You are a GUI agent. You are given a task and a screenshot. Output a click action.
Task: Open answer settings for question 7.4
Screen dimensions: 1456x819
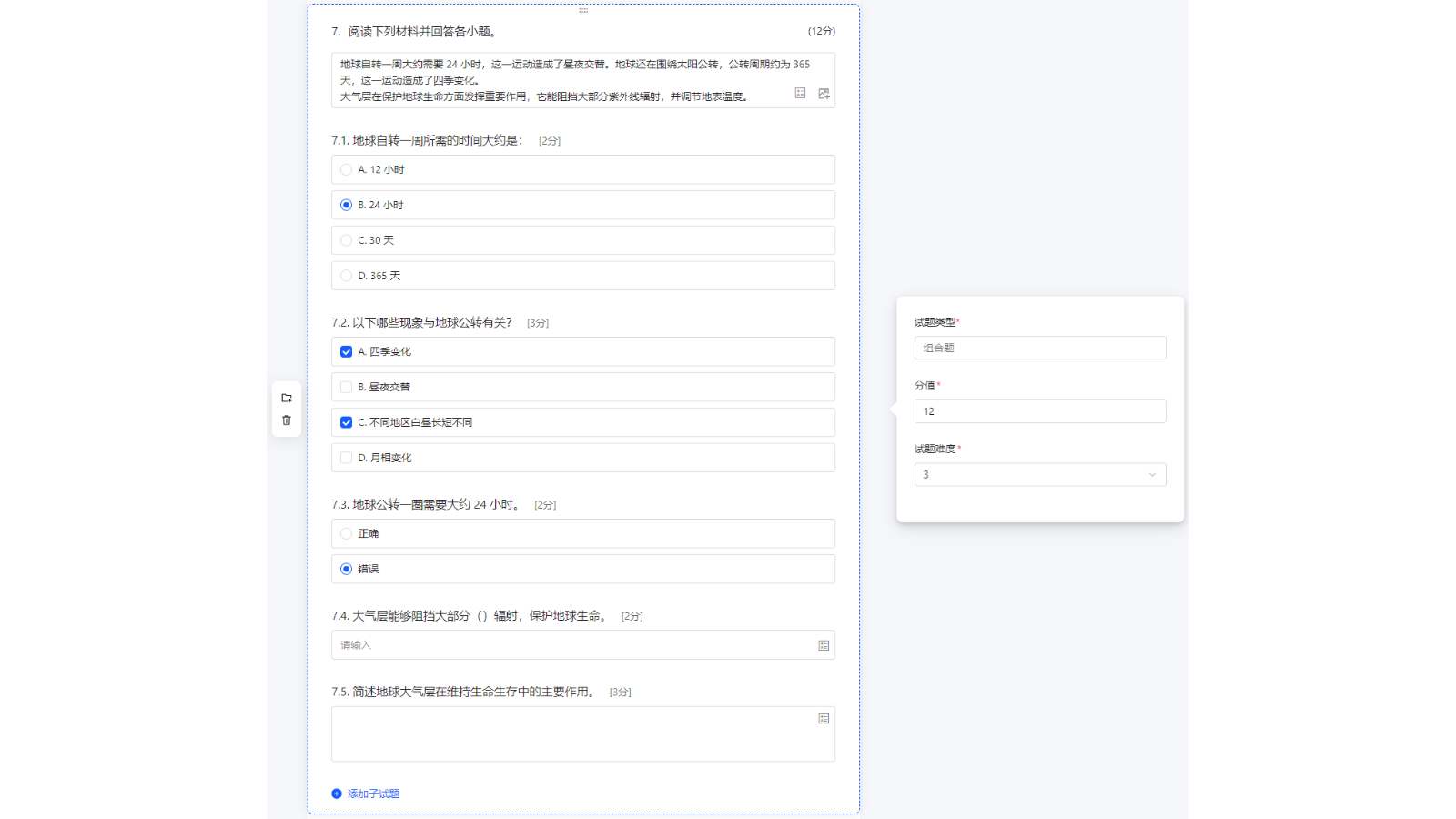click(823, 645)
